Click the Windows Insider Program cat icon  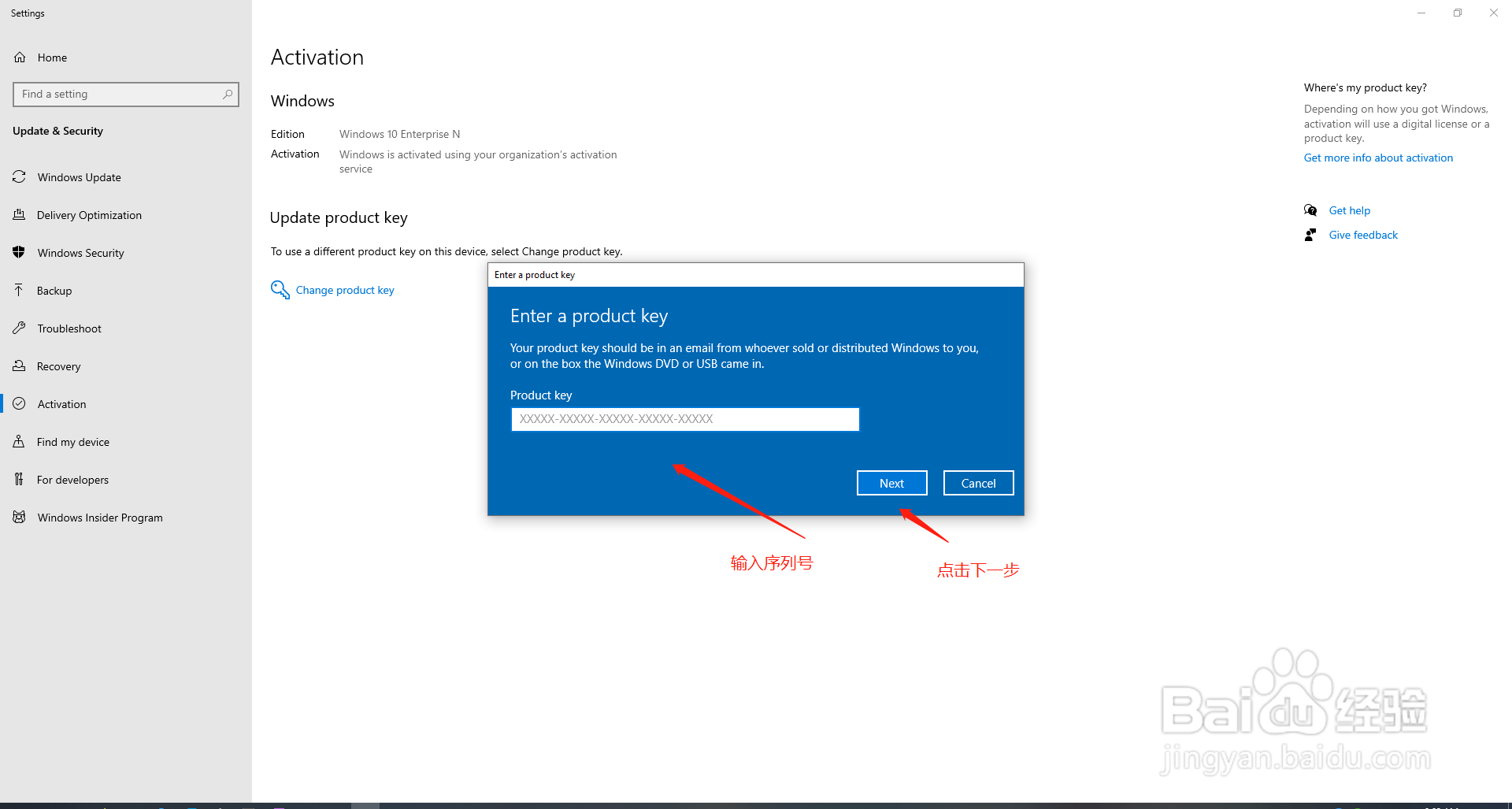(19, 518)
